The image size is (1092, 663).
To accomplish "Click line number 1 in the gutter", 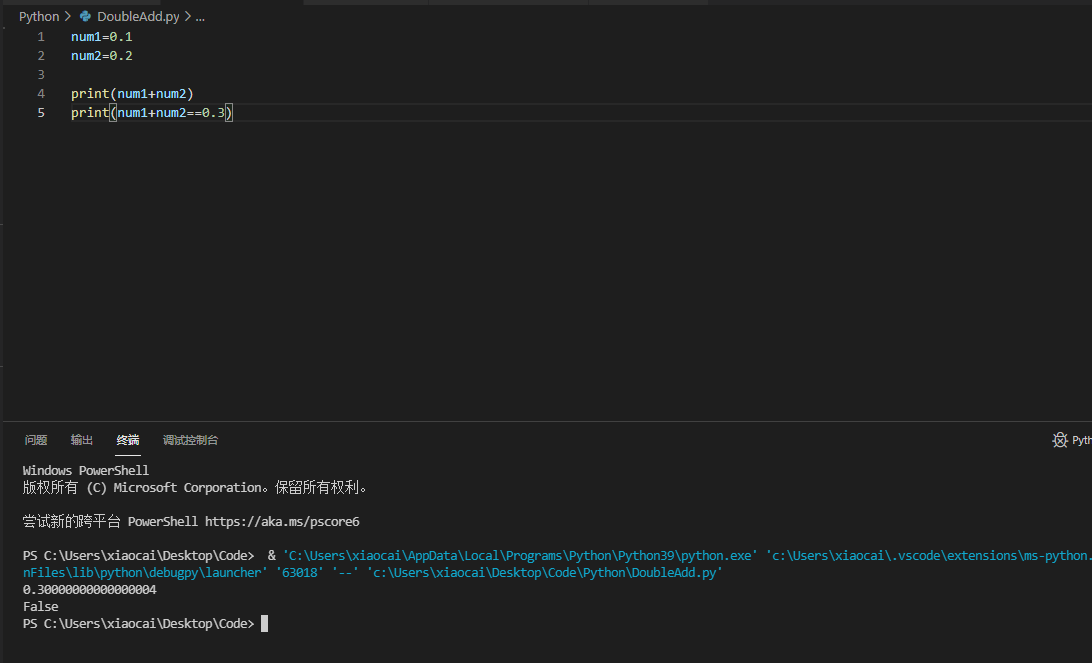I will 41,37.
